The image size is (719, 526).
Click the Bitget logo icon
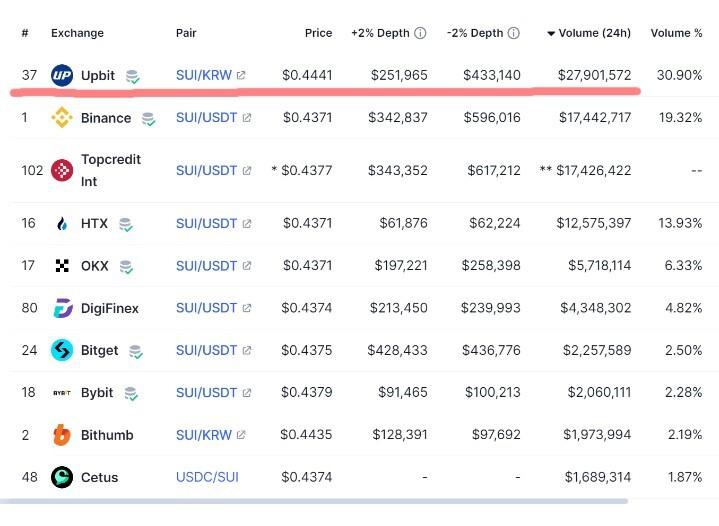click(62, 350)
